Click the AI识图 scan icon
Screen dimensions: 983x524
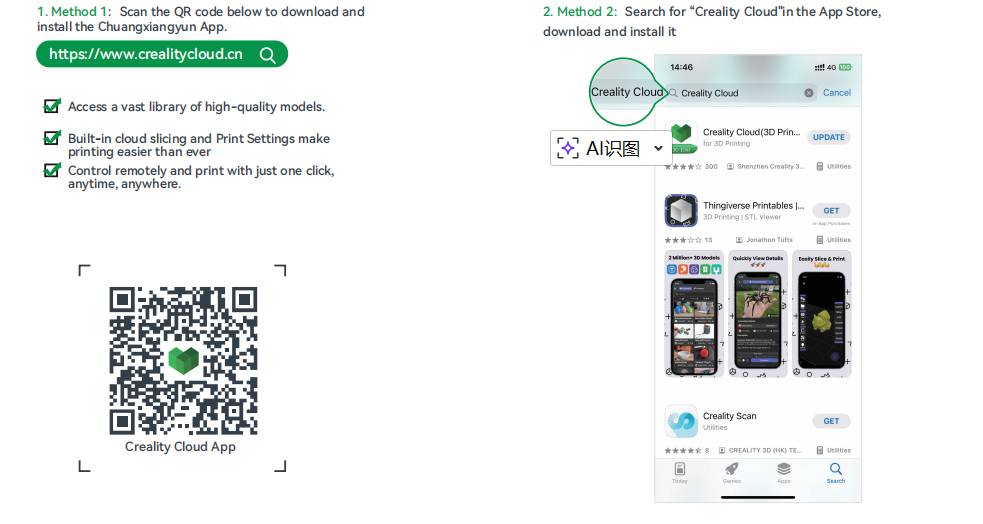[568, 149]
